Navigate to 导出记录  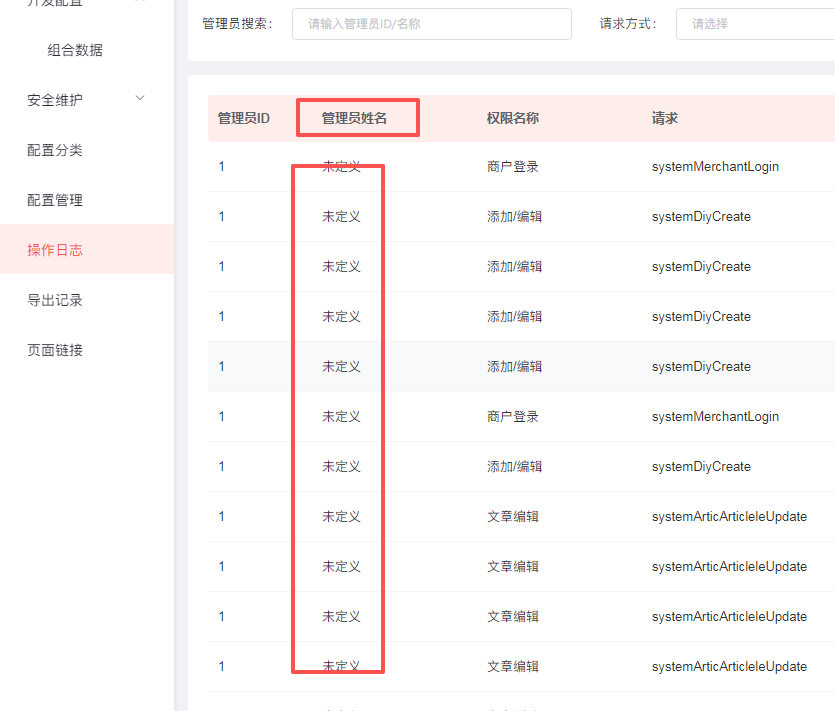[55, 300]
